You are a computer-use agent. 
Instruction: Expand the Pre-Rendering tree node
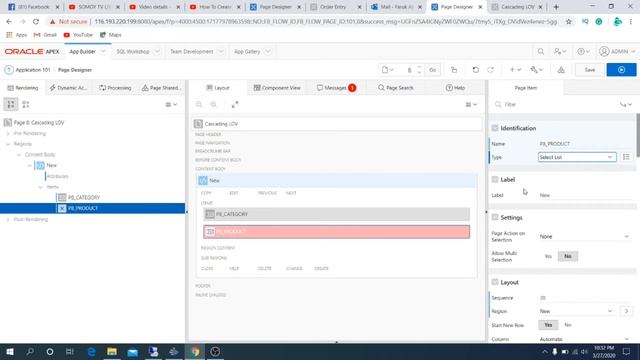click(x=8, y=133)
